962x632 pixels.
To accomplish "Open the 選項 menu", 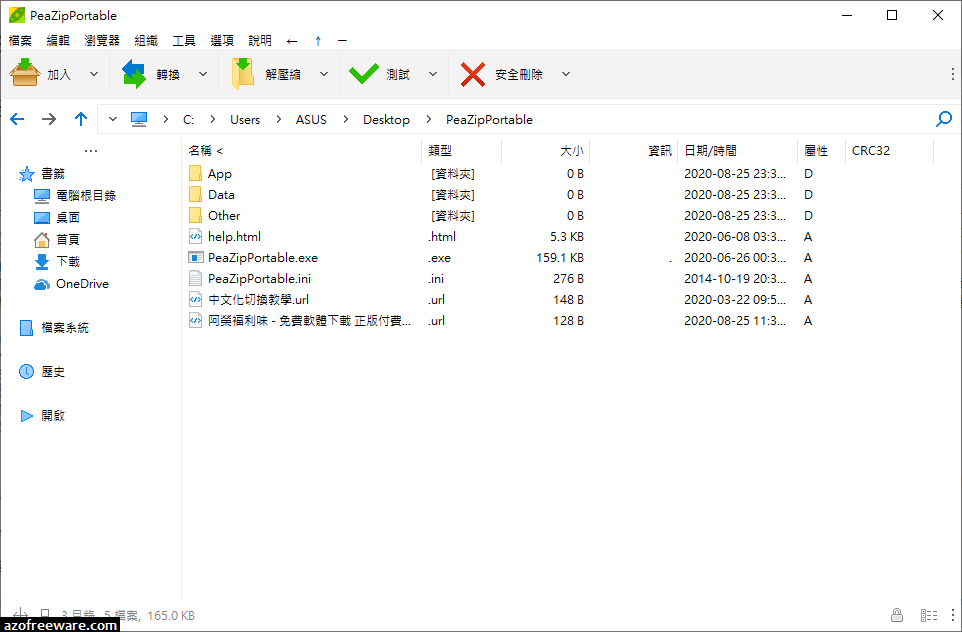I will tap(221, 40).
